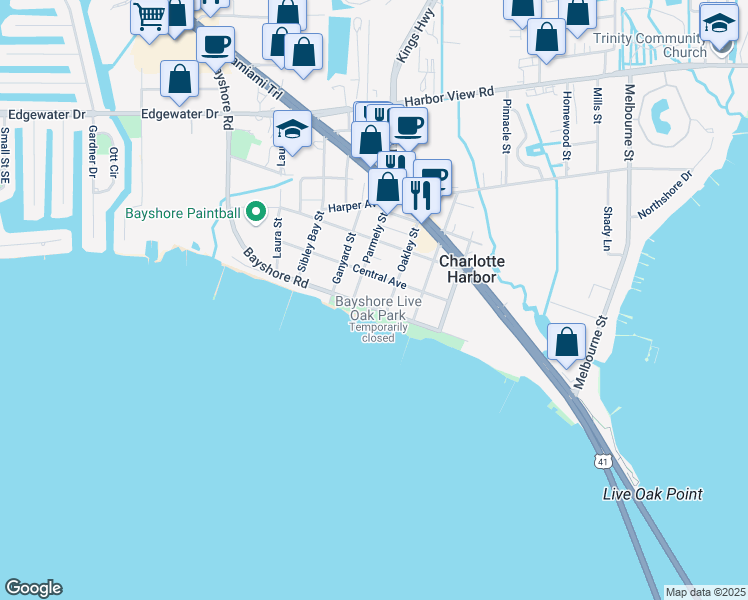Click the school marker near Laura St

tap(292, 130)
